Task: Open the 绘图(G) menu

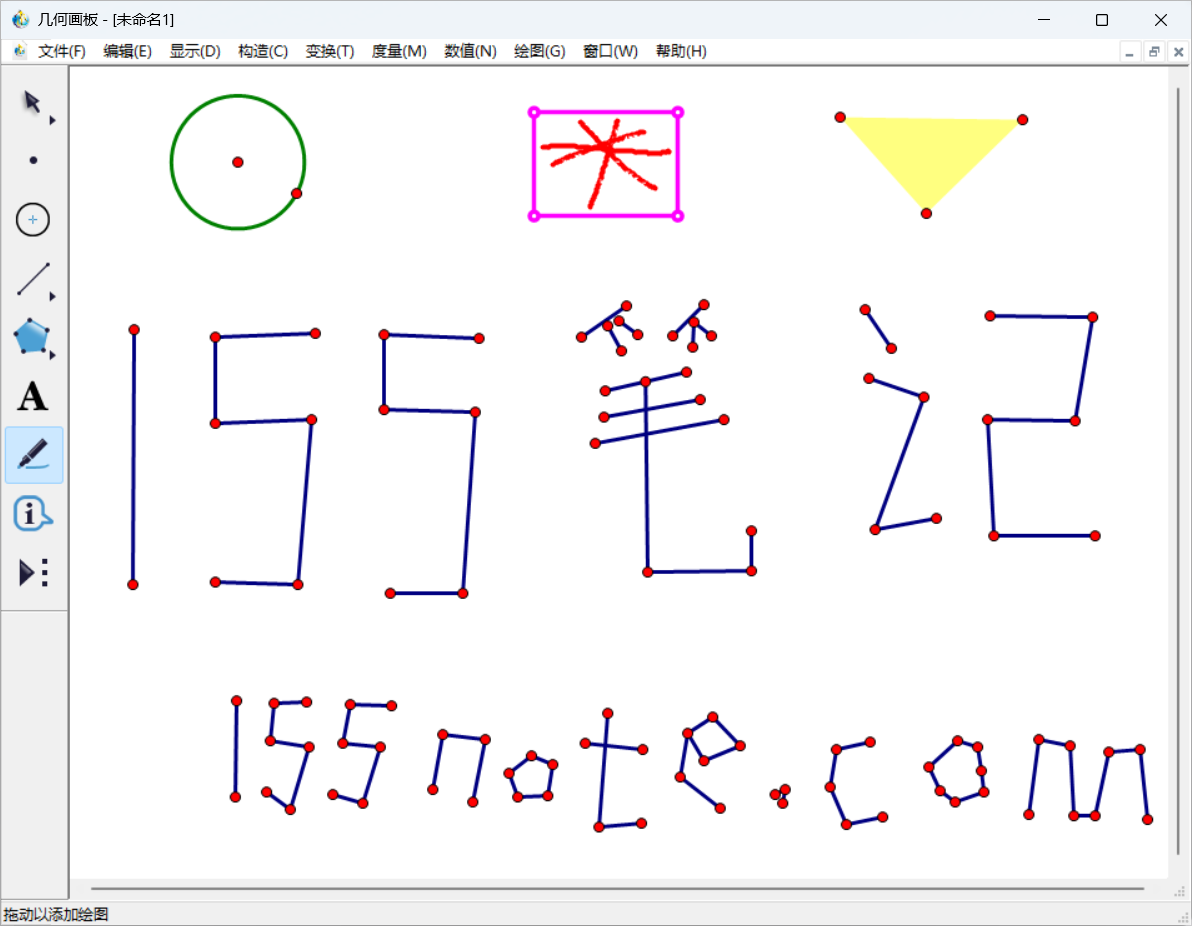Action: pyautogui.click(x=539, y=51)
